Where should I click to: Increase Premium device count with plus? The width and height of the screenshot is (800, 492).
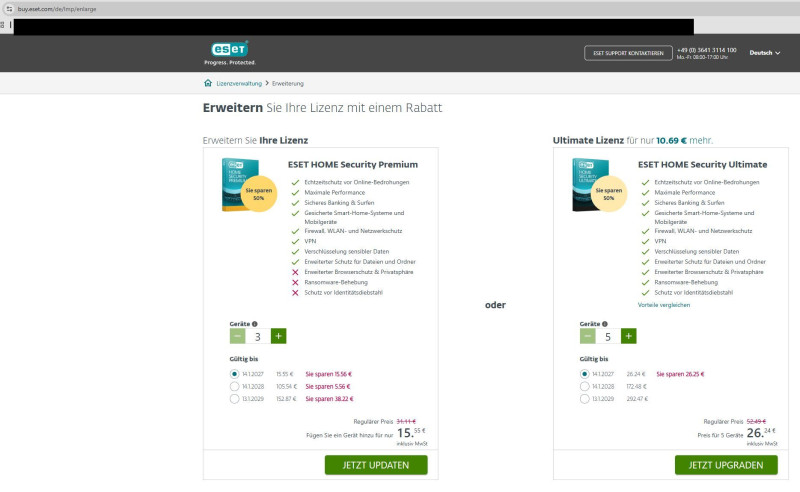click(279, 336)
